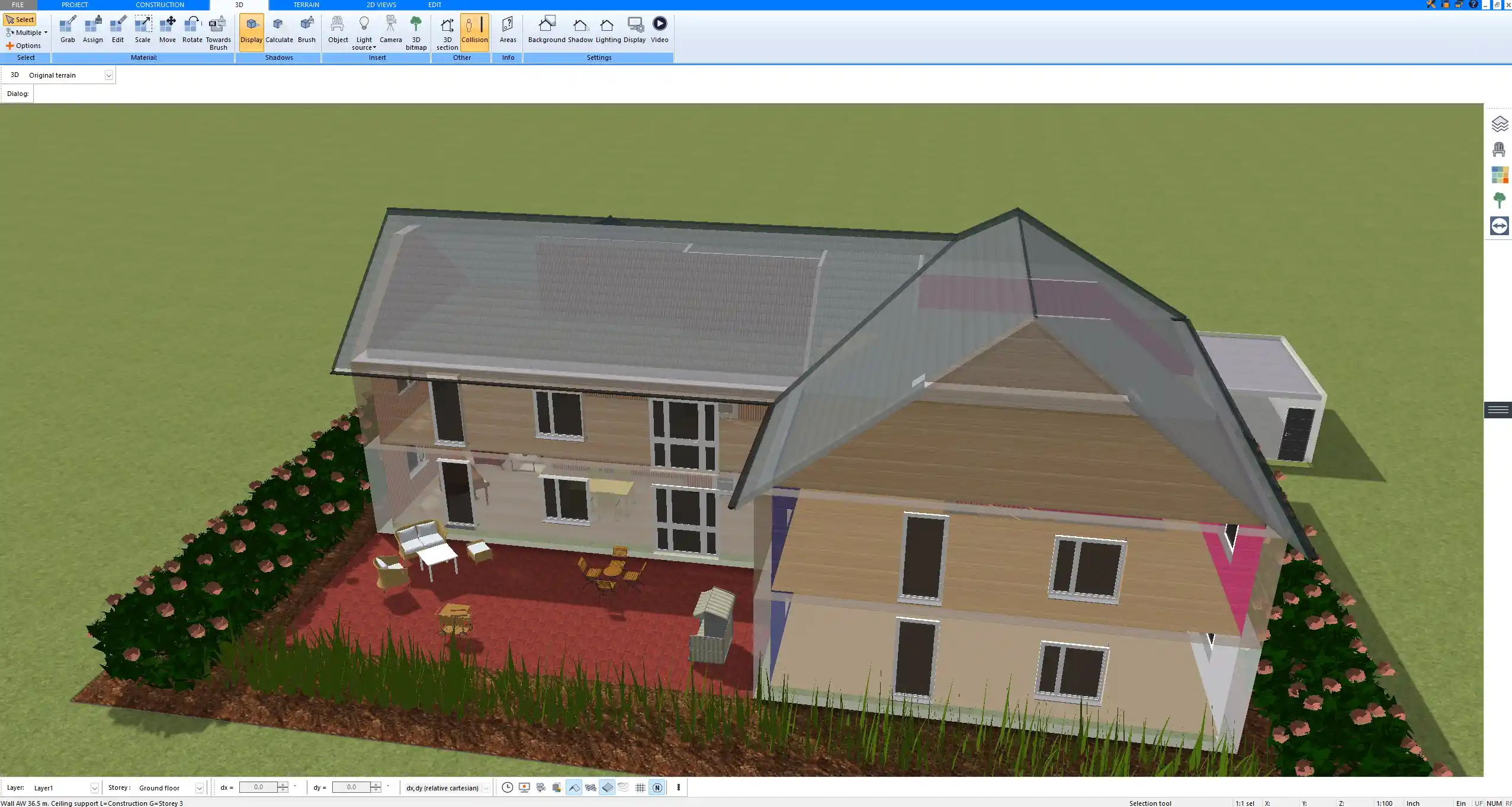Open the Light source tool
Viewport: 1512px width, 807px height.
coord(363,31)
